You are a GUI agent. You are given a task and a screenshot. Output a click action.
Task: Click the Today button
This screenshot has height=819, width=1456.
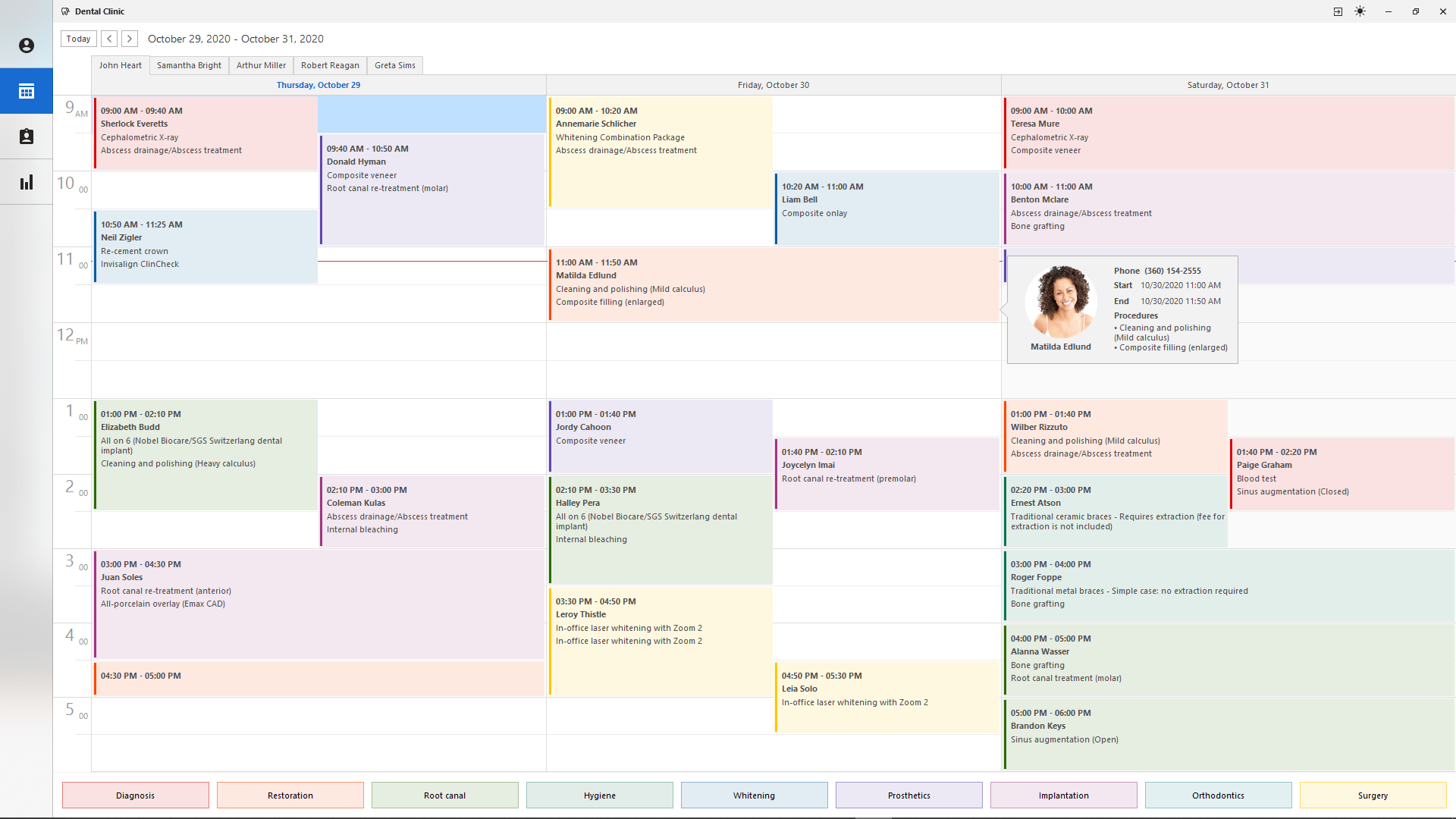coord(78,39)
